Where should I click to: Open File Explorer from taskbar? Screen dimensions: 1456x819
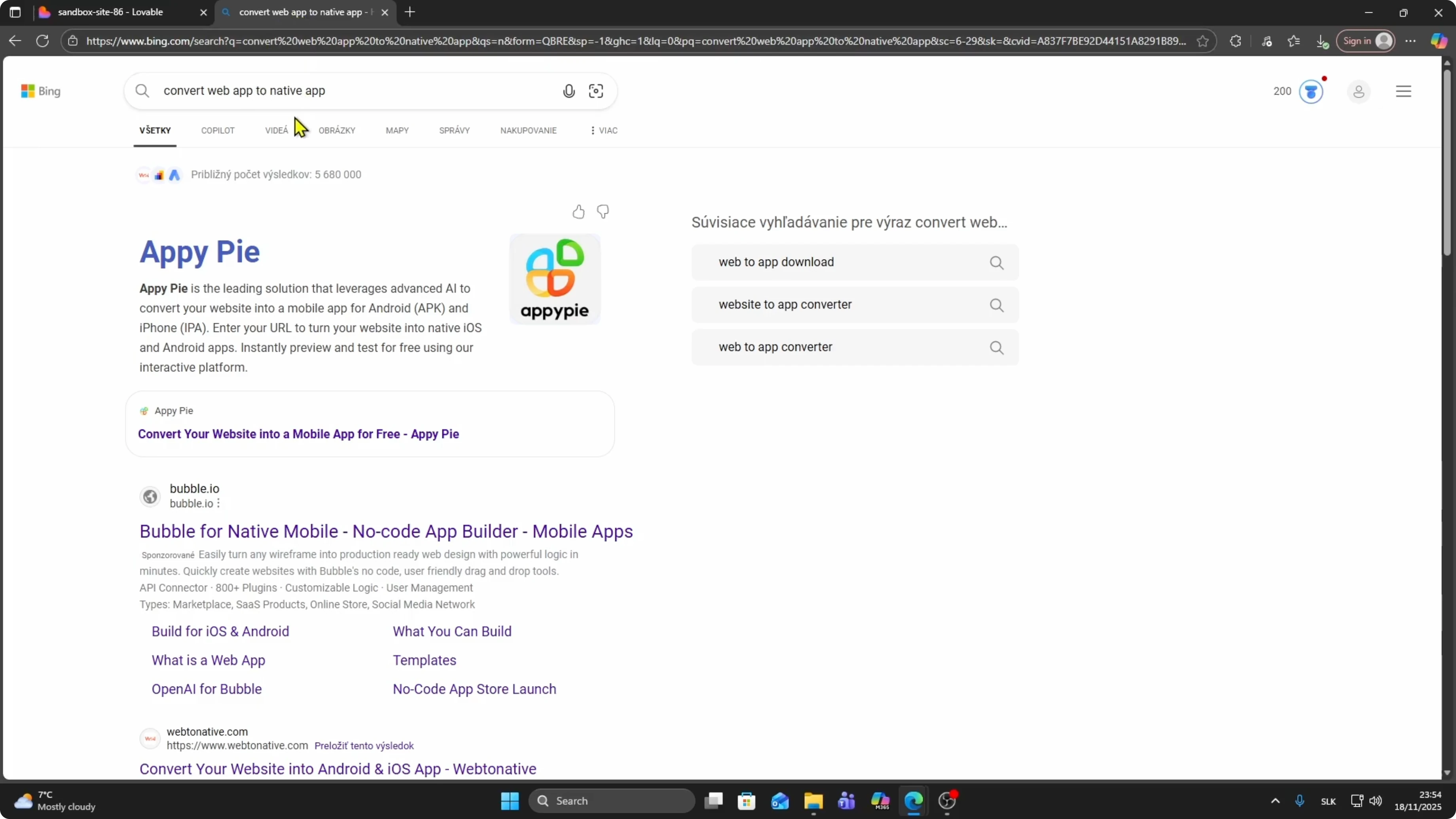pyautogui.click(x=813, y=801)
